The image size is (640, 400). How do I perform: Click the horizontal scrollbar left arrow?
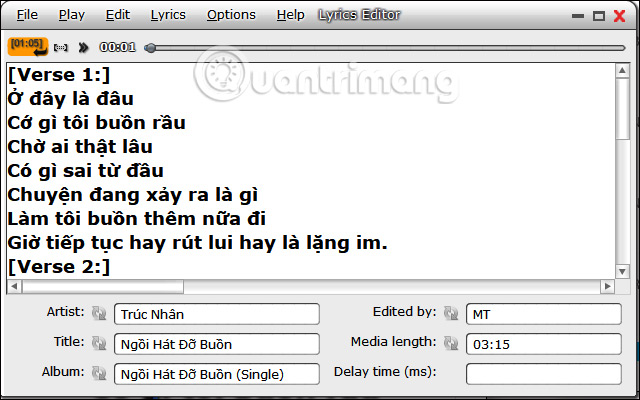[x=14, y=286]
